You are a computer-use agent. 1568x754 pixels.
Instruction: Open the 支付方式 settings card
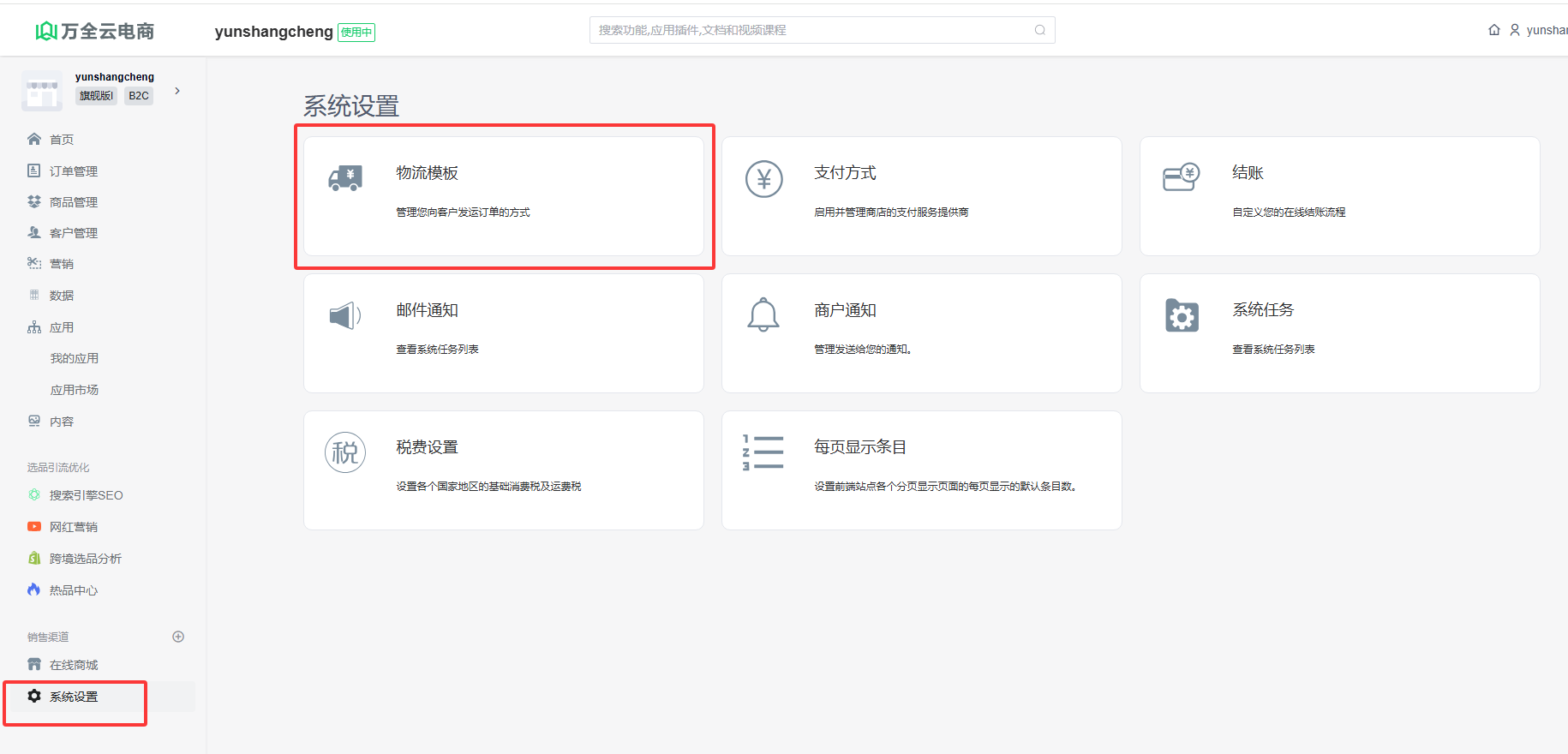tap(921, 196)
